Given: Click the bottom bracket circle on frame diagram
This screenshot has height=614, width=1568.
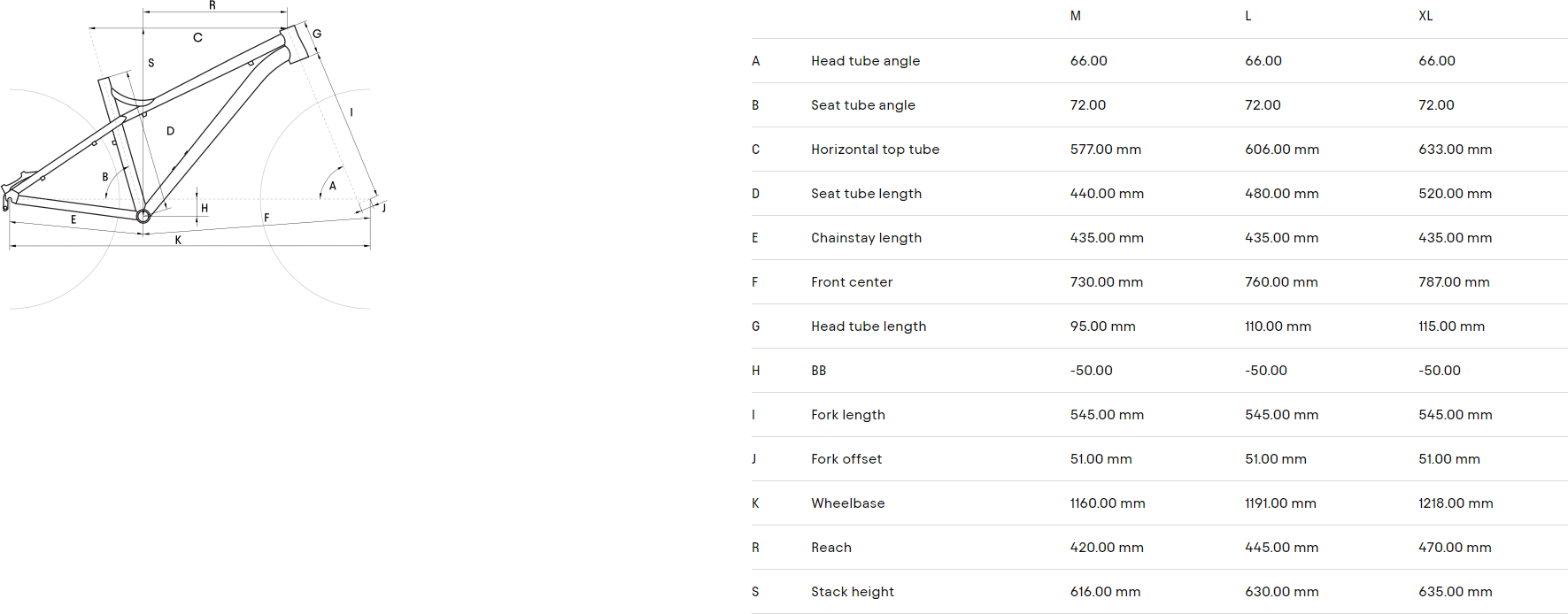Looking at the screenshot, I should (143, 216).
